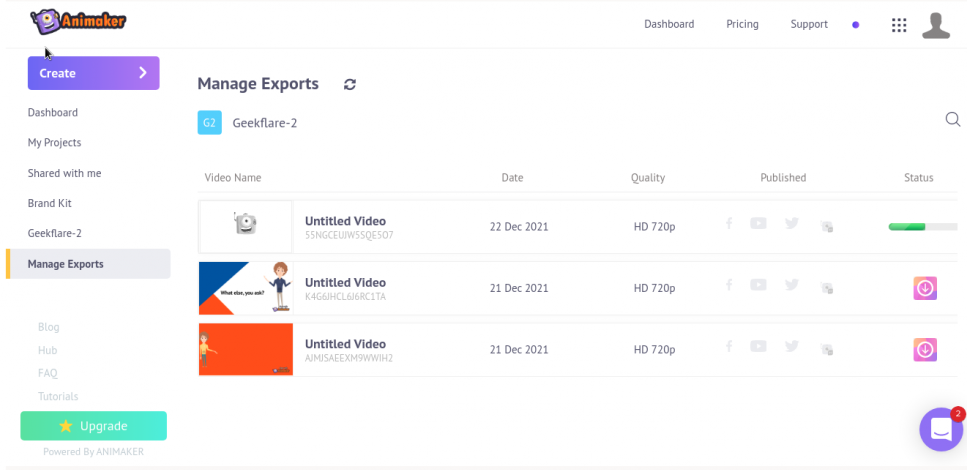Publish second video to YouTube

758,286
